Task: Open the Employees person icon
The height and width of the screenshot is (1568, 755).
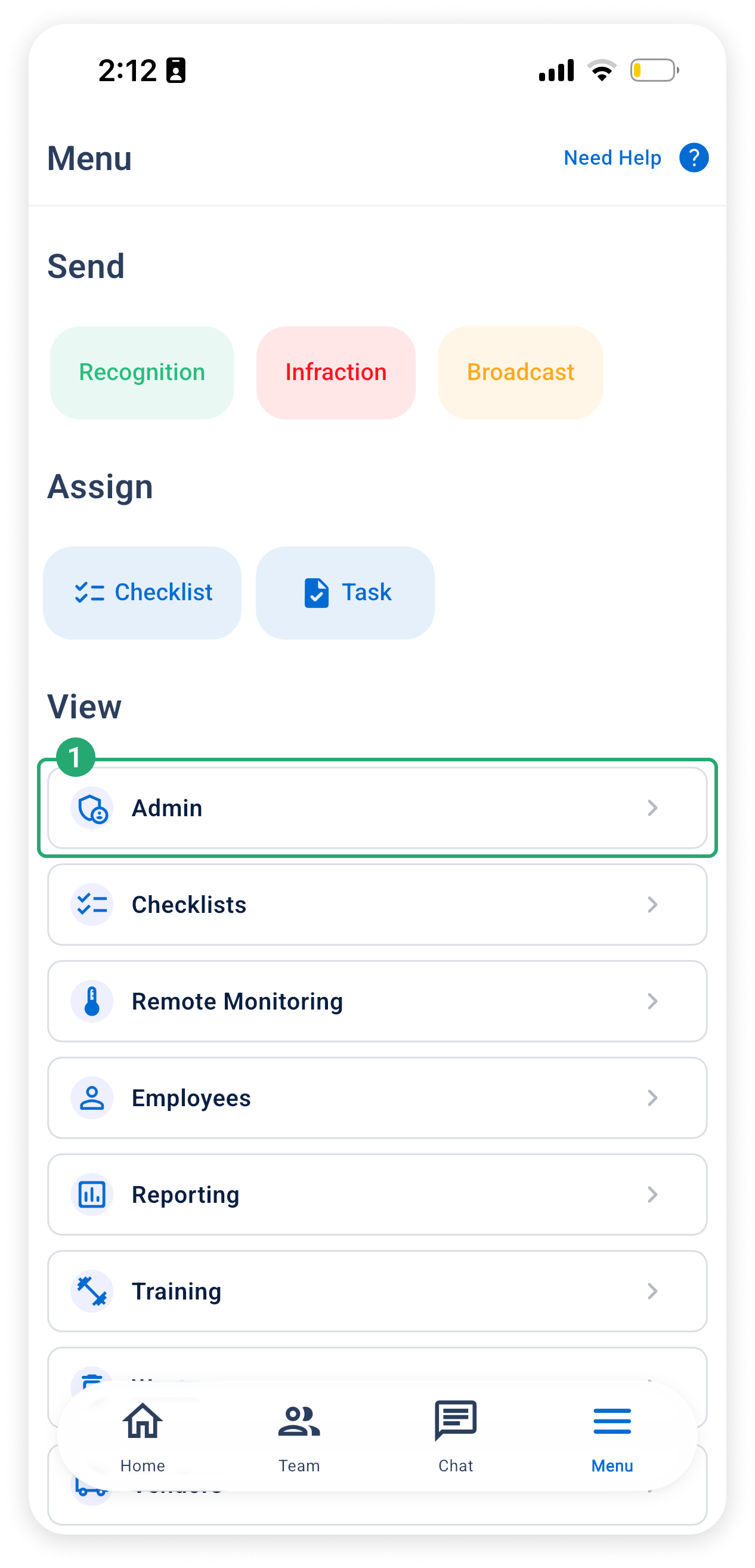Action: (92, 1098)
